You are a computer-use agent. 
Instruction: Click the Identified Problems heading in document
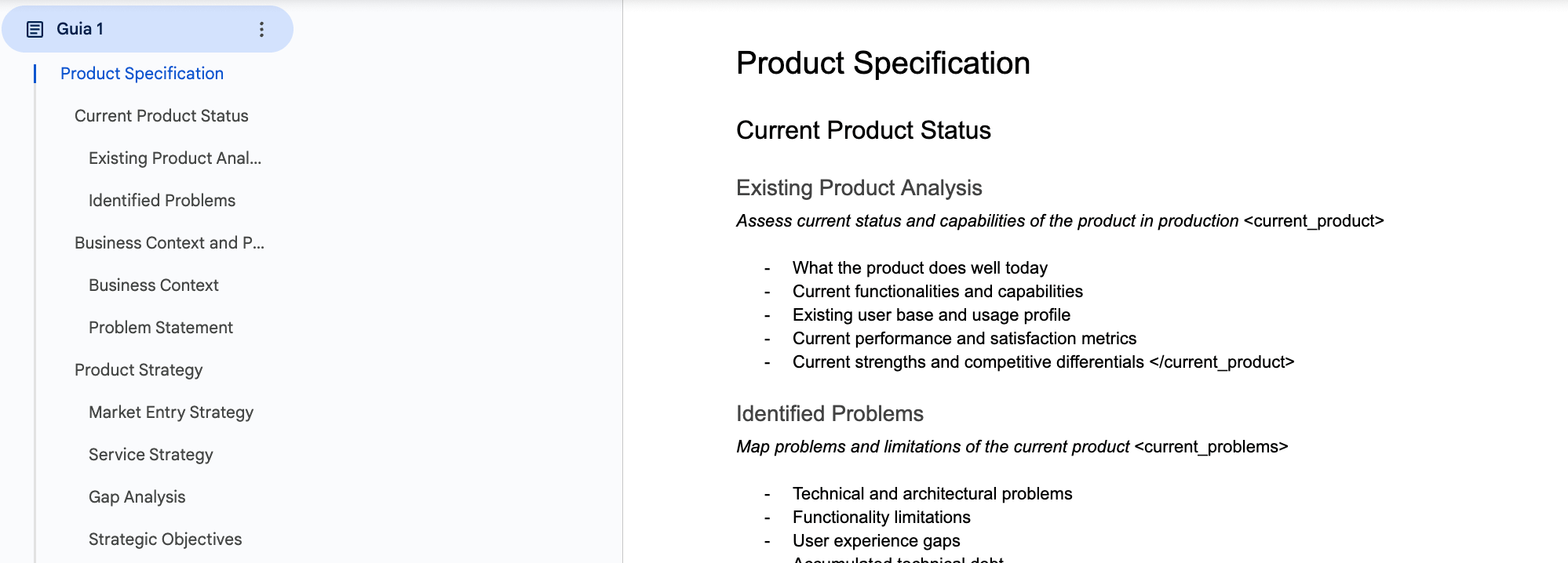pos(830,414)
